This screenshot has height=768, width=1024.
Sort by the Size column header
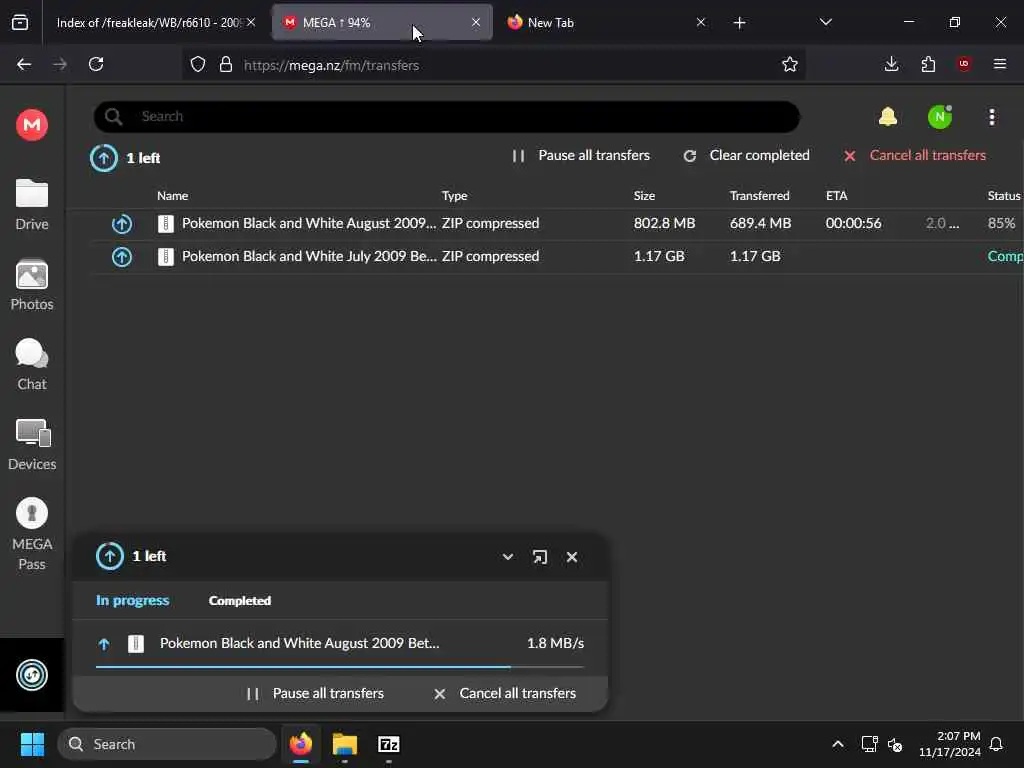[644, 195]
